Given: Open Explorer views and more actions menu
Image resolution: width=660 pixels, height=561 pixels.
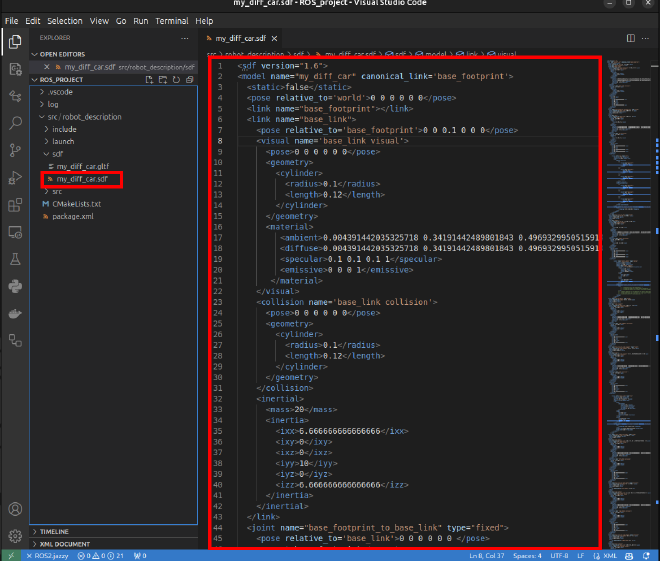Looking at the screenshot, I should tap(185, 38).
